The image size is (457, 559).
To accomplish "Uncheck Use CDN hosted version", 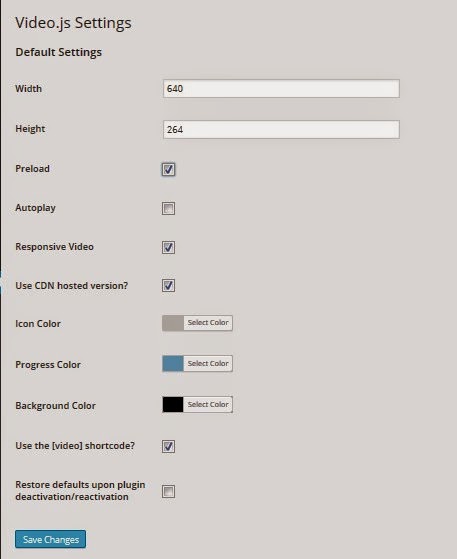I will (168, 286).
